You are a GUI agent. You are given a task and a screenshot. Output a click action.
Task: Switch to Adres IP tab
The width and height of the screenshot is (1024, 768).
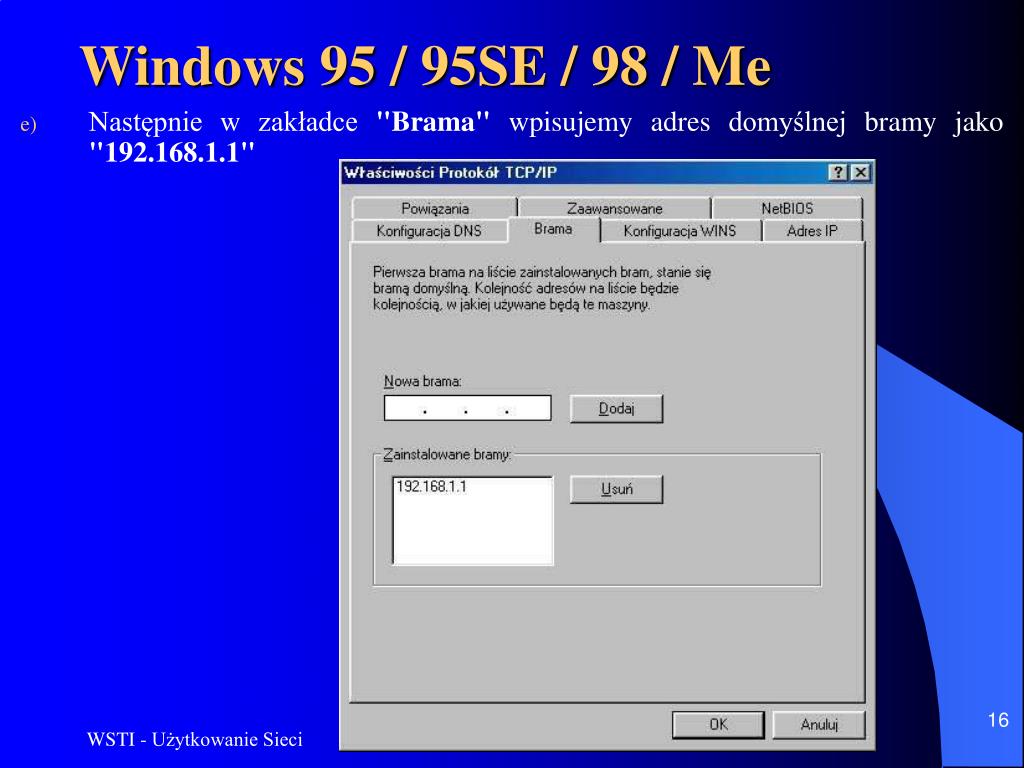[x=812, y=231]
